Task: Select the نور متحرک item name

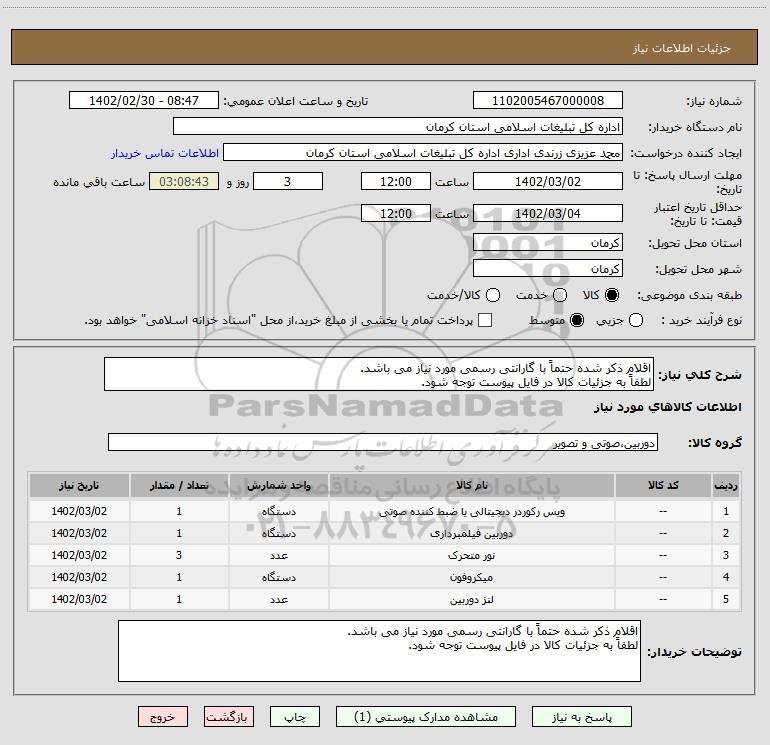Action: (471, 555)
